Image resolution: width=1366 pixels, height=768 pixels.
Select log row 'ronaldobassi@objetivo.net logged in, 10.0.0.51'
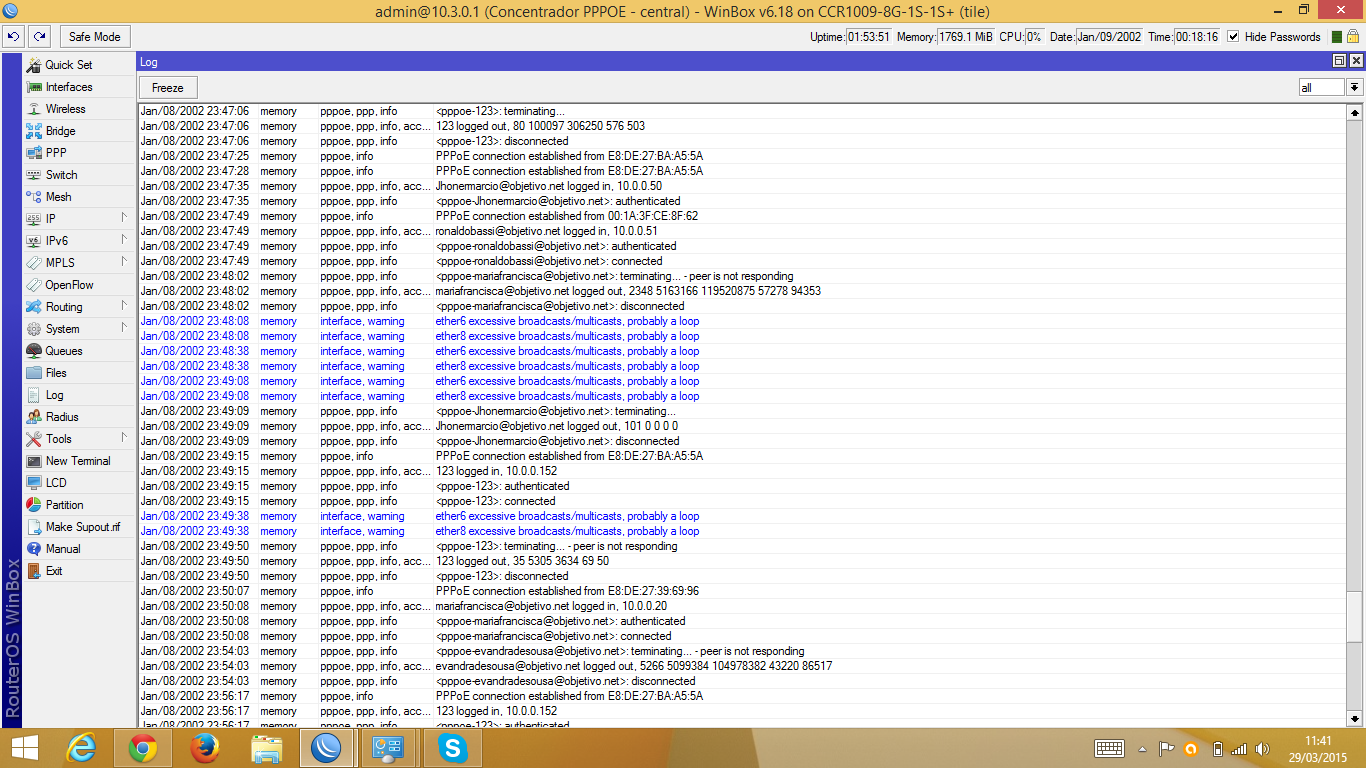coord(743,231)
